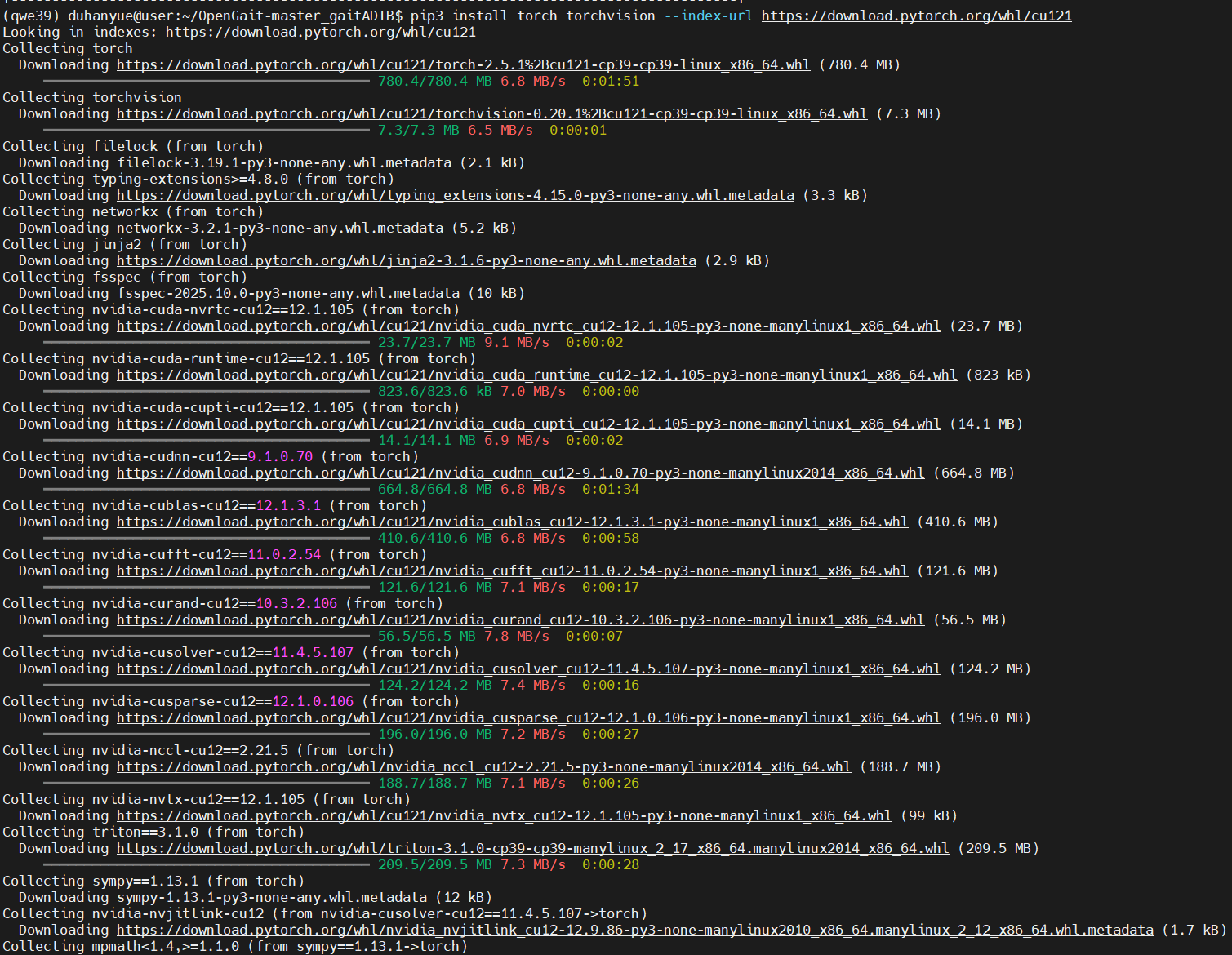
Task: Click the 188.7/188.7 MB nccl progress text
Action: [x=434, y=783]
